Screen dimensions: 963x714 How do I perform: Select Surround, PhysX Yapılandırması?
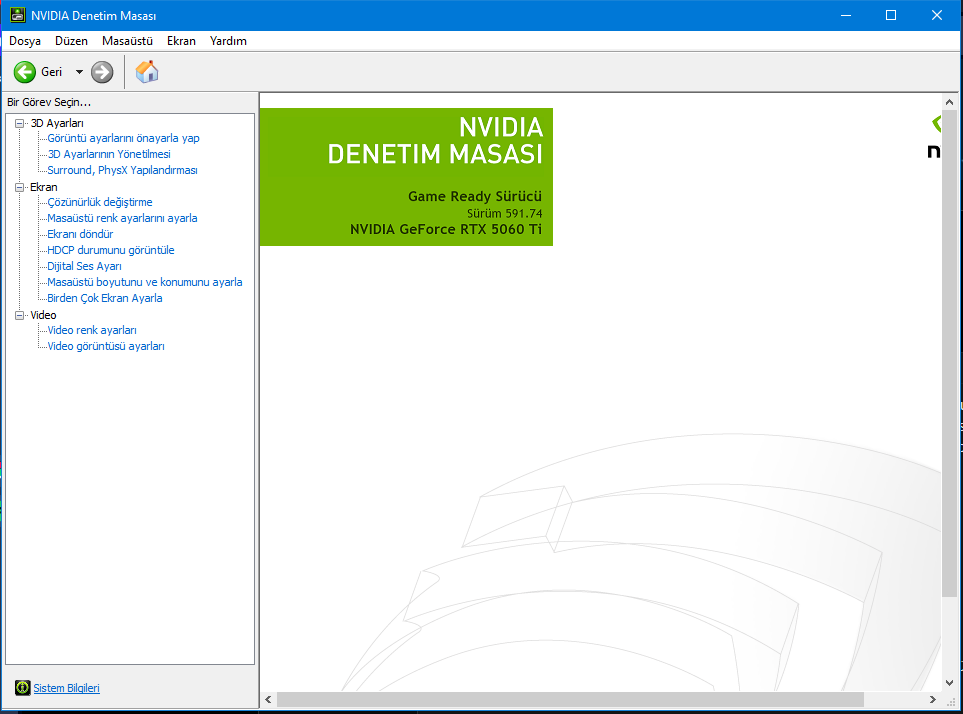point(122,170)
